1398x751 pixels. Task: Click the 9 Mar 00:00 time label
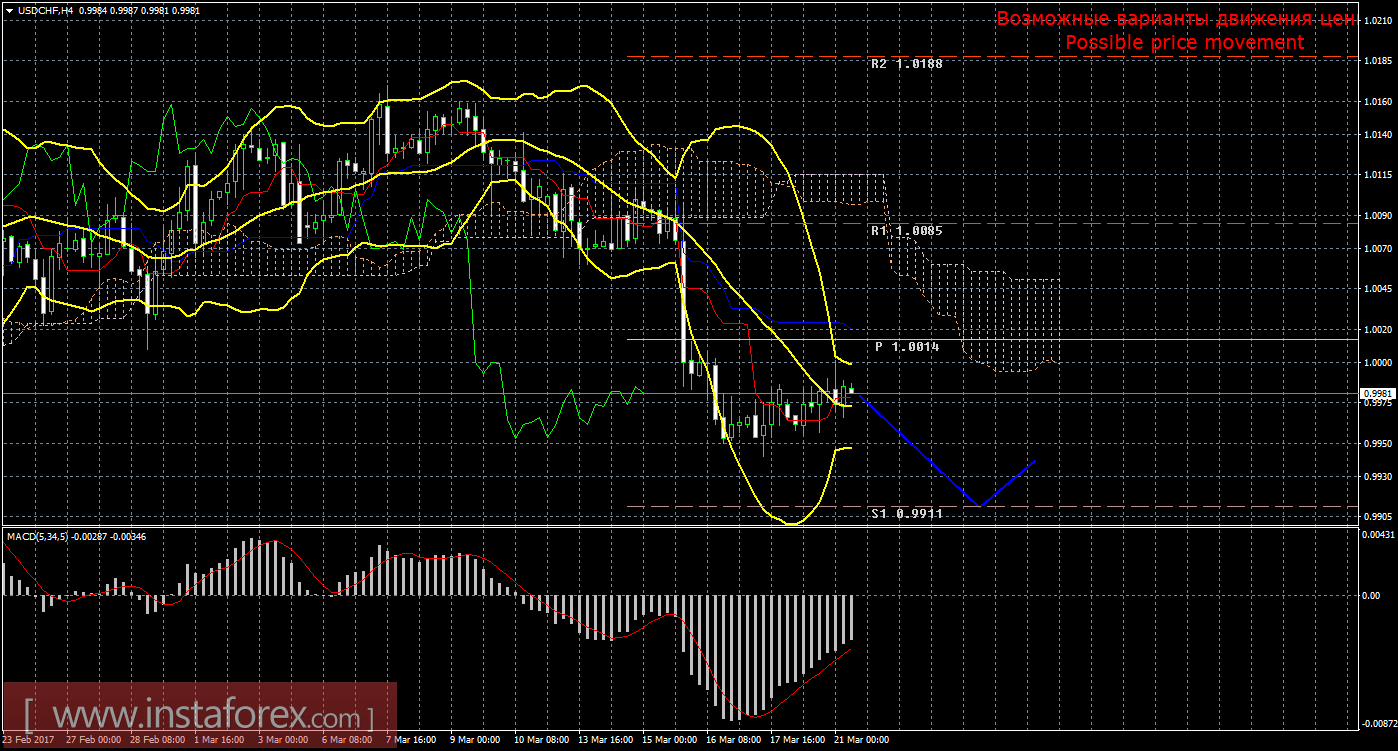click(475, 741)
